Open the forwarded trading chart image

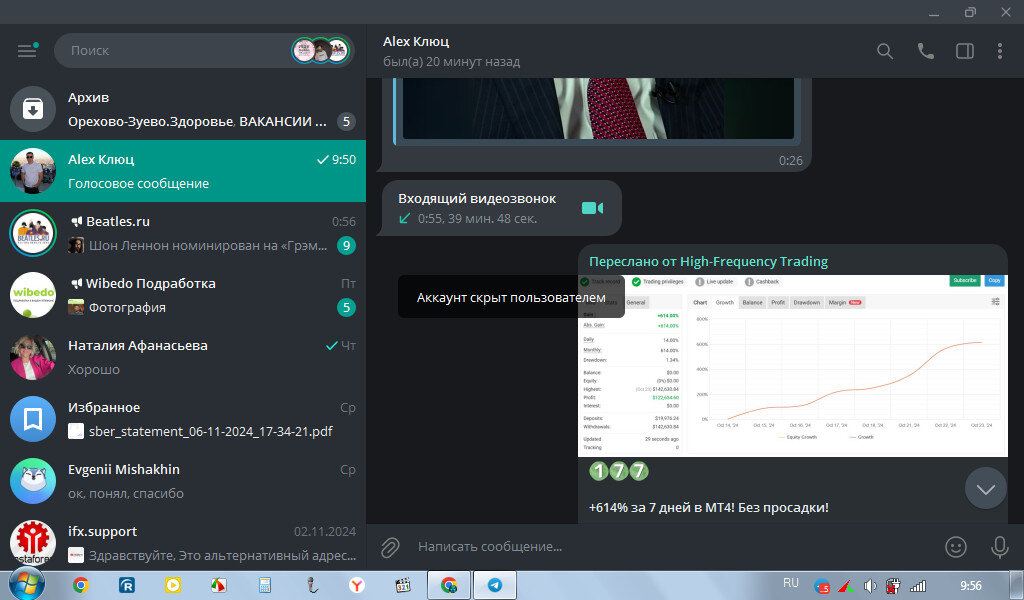click(793, 366)
